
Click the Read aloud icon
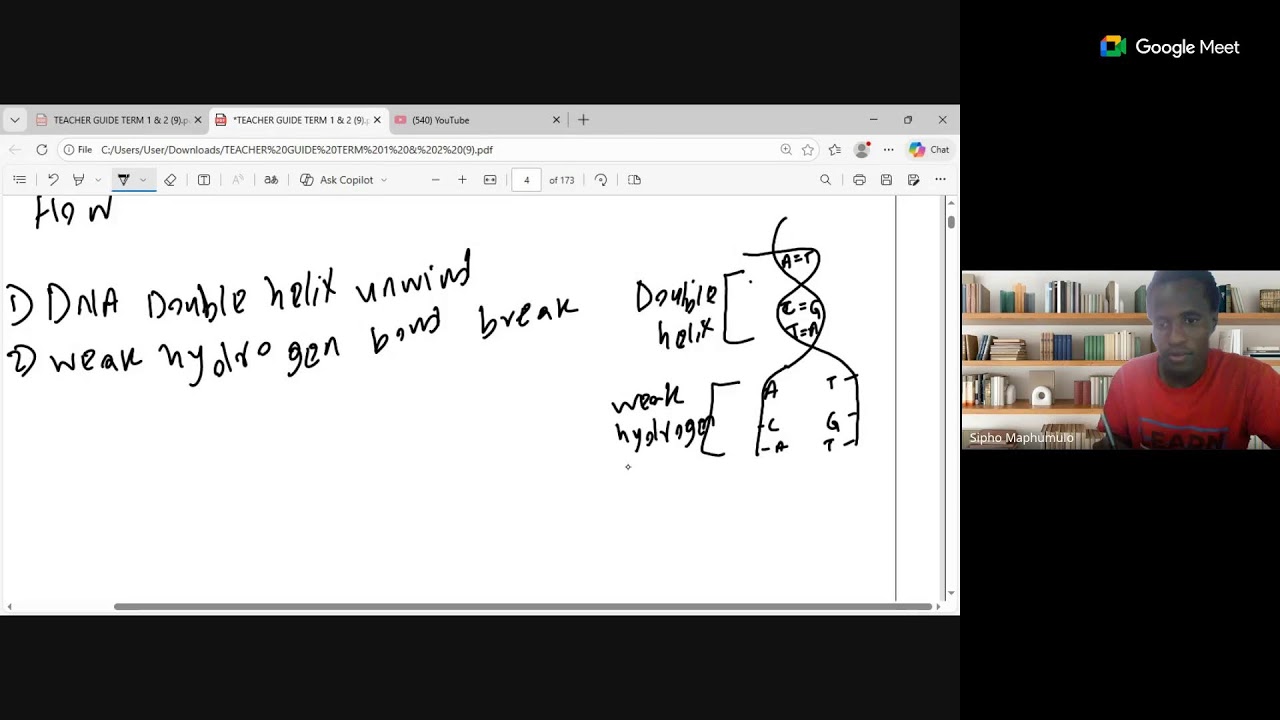pyautogui.click(x=237, y=180)
